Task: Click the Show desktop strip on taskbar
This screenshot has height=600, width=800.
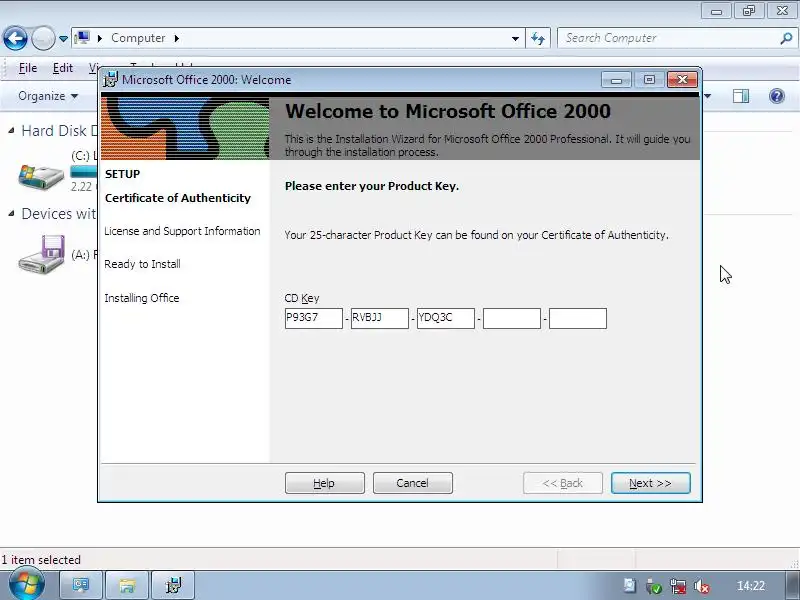Action: click(x=791, y=585)
